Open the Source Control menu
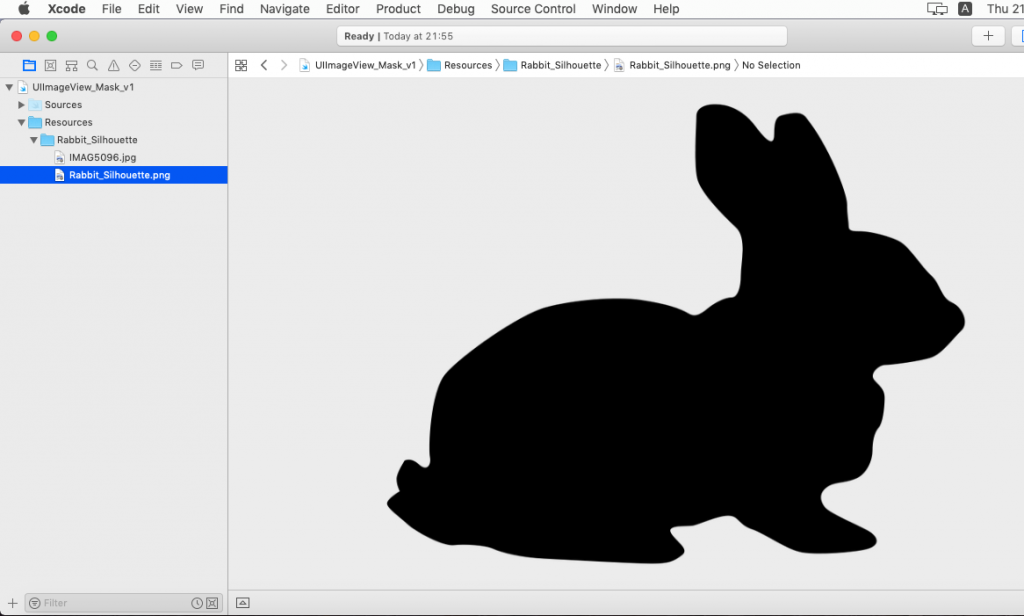This screenshot has height=616, width=1024. pos(533,9)
